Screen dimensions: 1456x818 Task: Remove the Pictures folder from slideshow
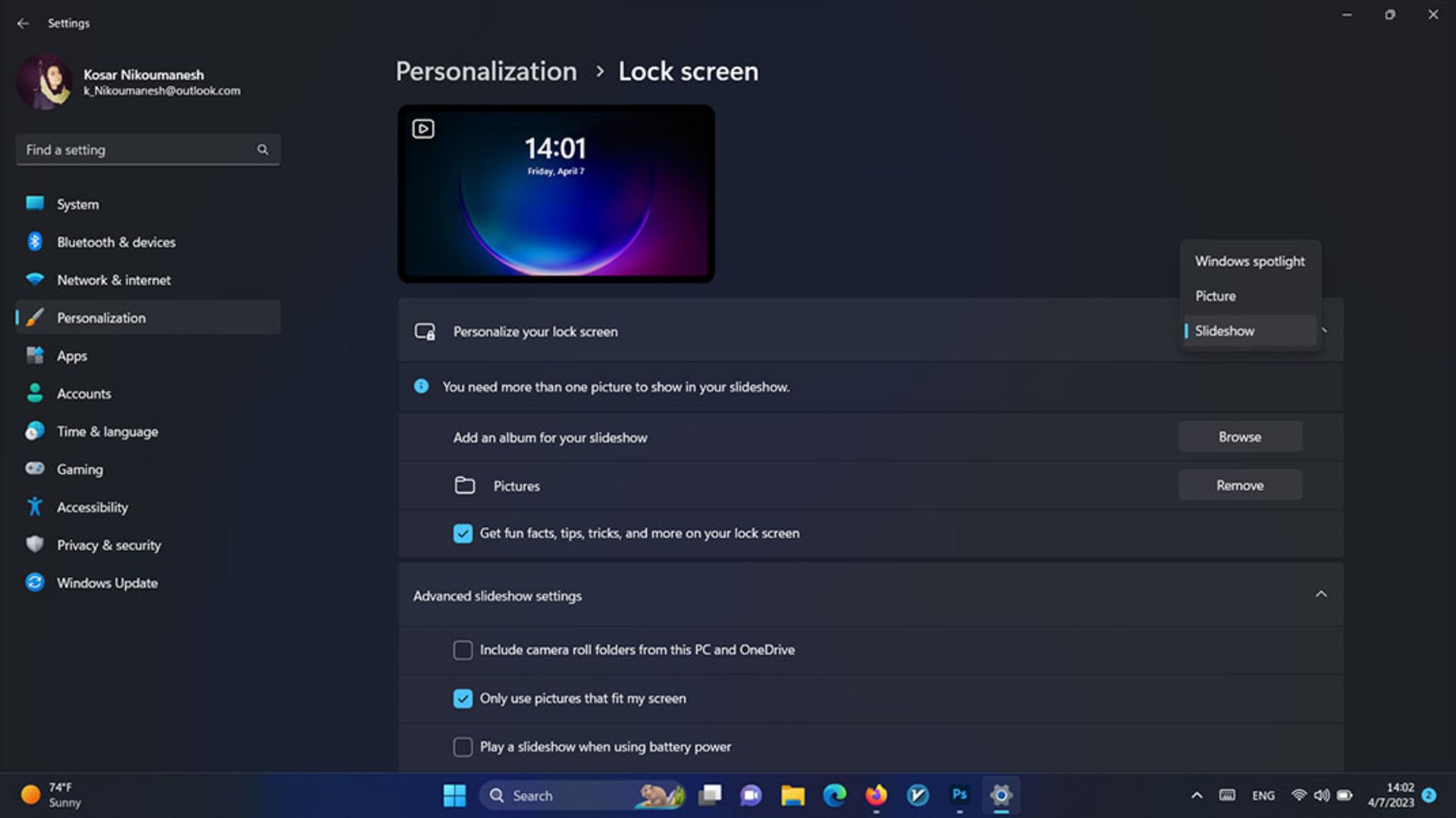pos(1239,486)
